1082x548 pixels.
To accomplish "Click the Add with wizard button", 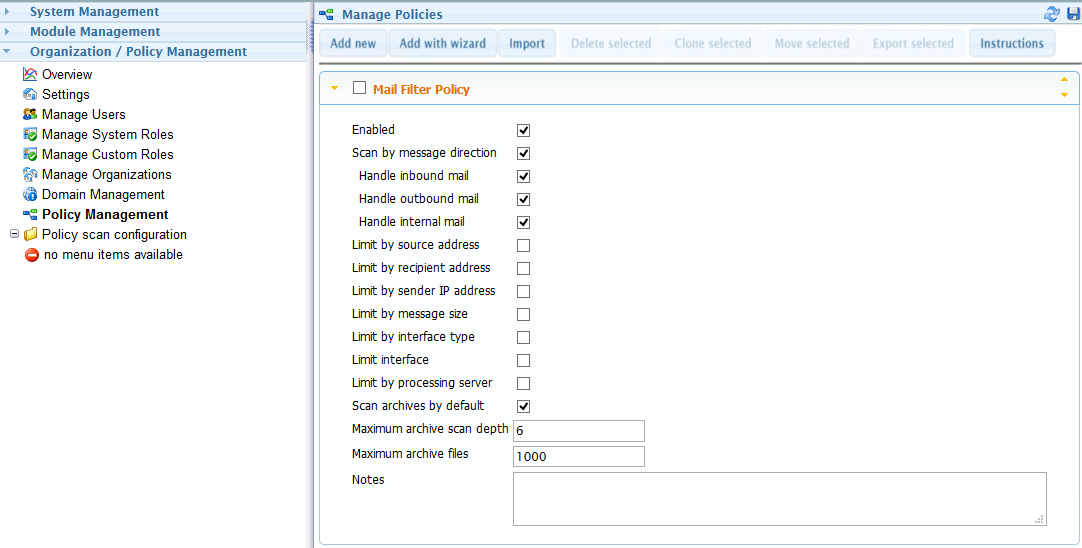I will [442, 44].
